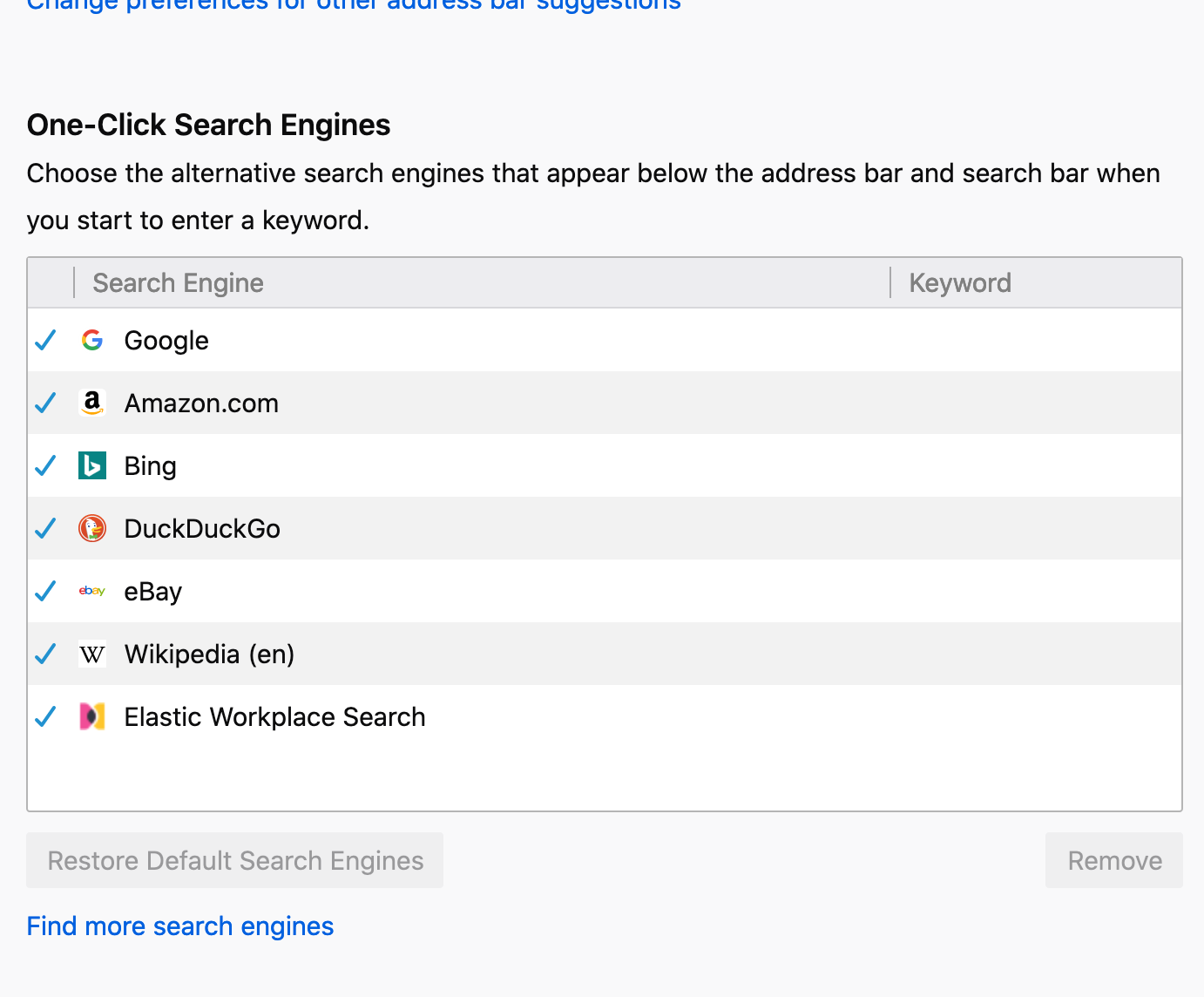Uncheck Elastic Workplace Search
This screenshot has height=997, width=1204.
45,716
